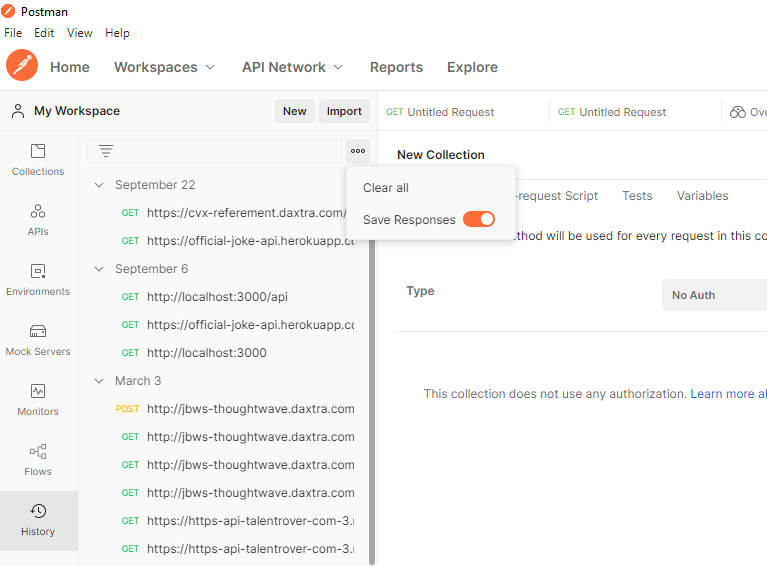The image size is (767, 566).
Task: Click the Import button
Action: click(x=344, y=111)
